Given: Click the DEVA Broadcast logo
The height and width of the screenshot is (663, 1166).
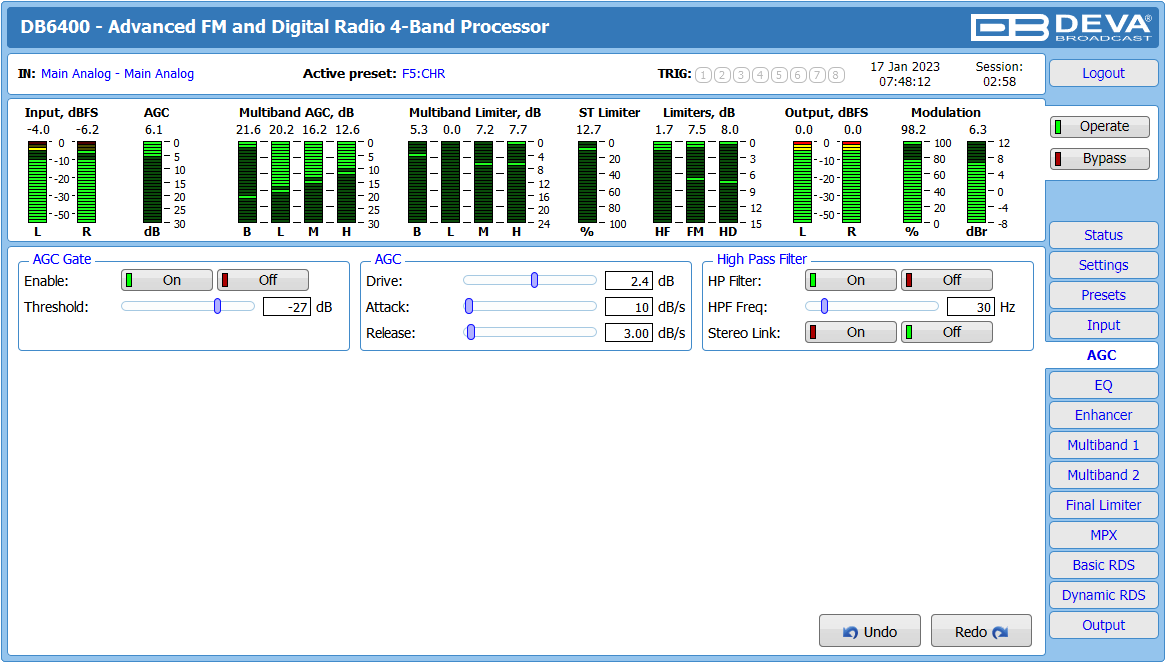Looking at the screenshot, I should (x=1061, y=28).
